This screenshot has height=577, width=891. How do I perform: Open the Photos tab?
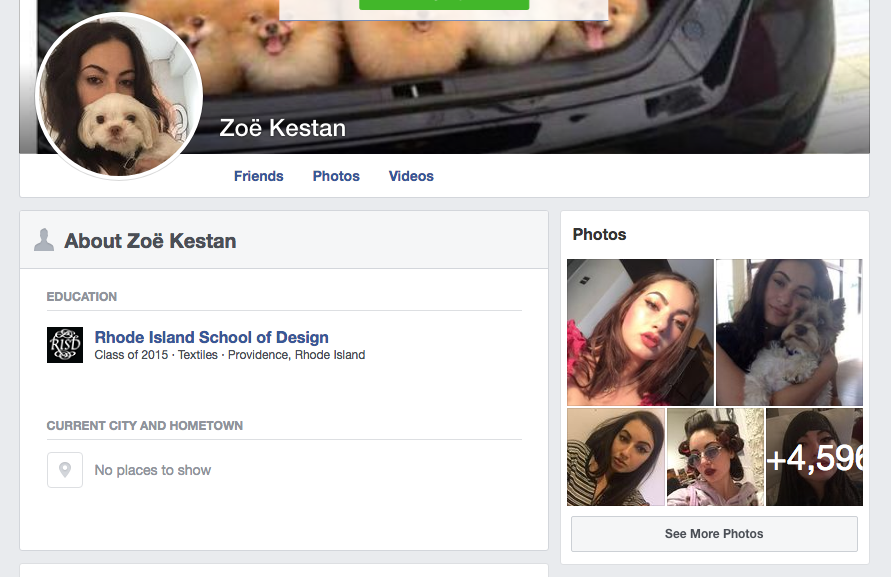[x=336, y=176]
